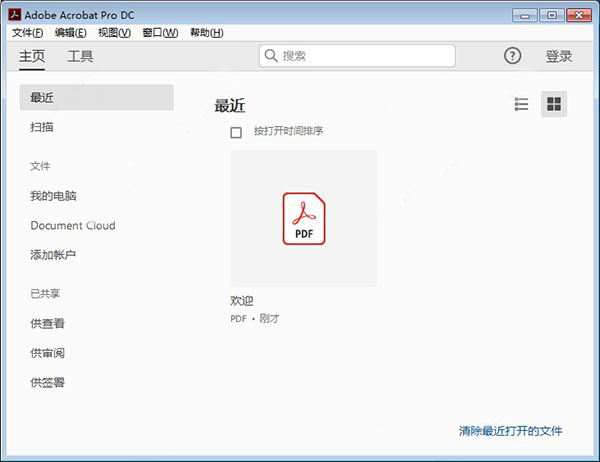Toggle the 按打开时间排序 checkbox
The width and height of the screenshot is (600, 462).
(x=236, y=132)
